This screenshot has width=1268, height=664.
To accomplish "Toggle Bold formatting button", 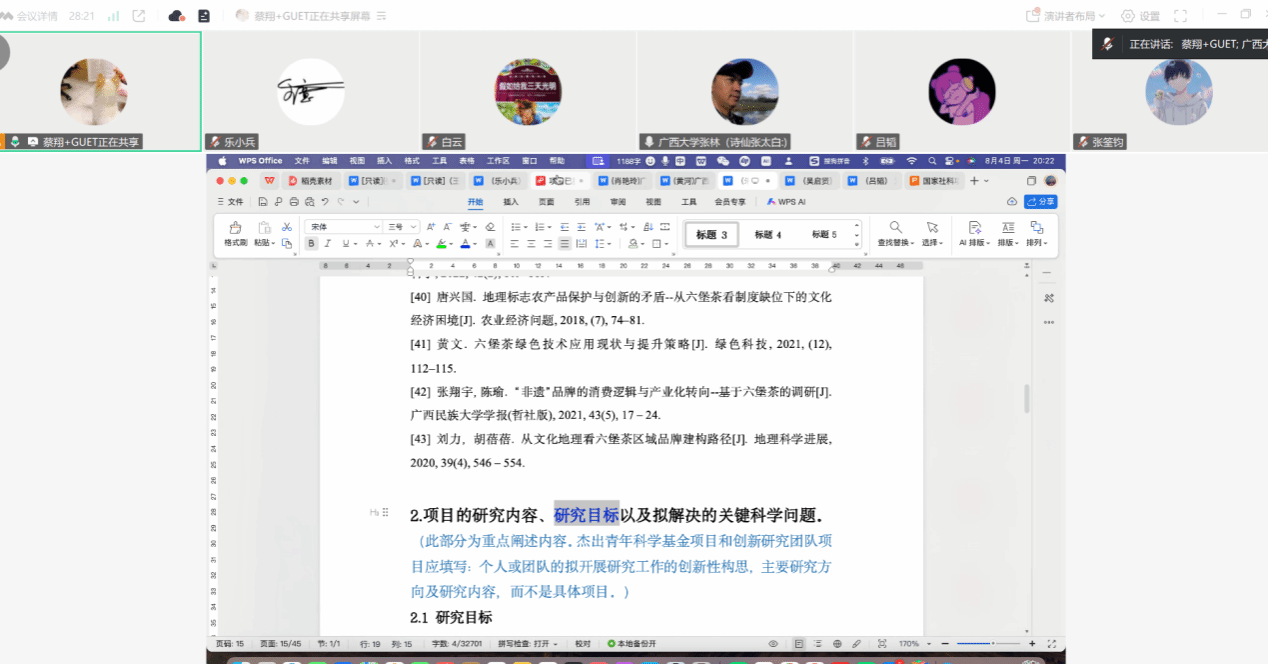I will click(311, 244).
